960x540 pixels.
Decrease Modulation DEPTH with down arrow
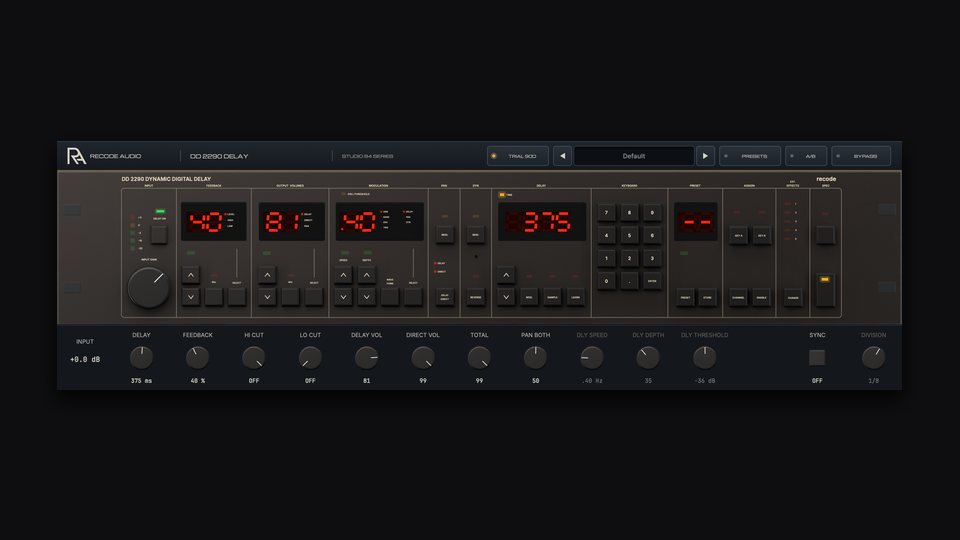click(x=367, y=297)
